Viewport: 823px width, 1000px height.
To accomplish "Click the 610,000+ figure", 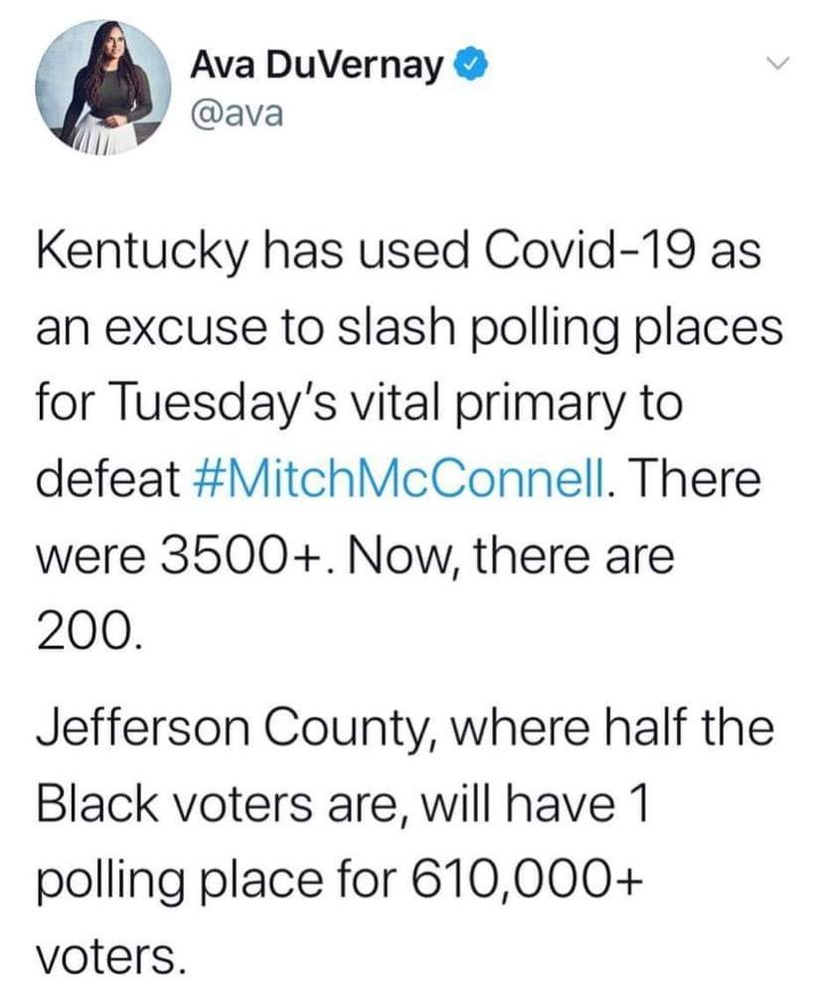I will (x=523, y=880).
